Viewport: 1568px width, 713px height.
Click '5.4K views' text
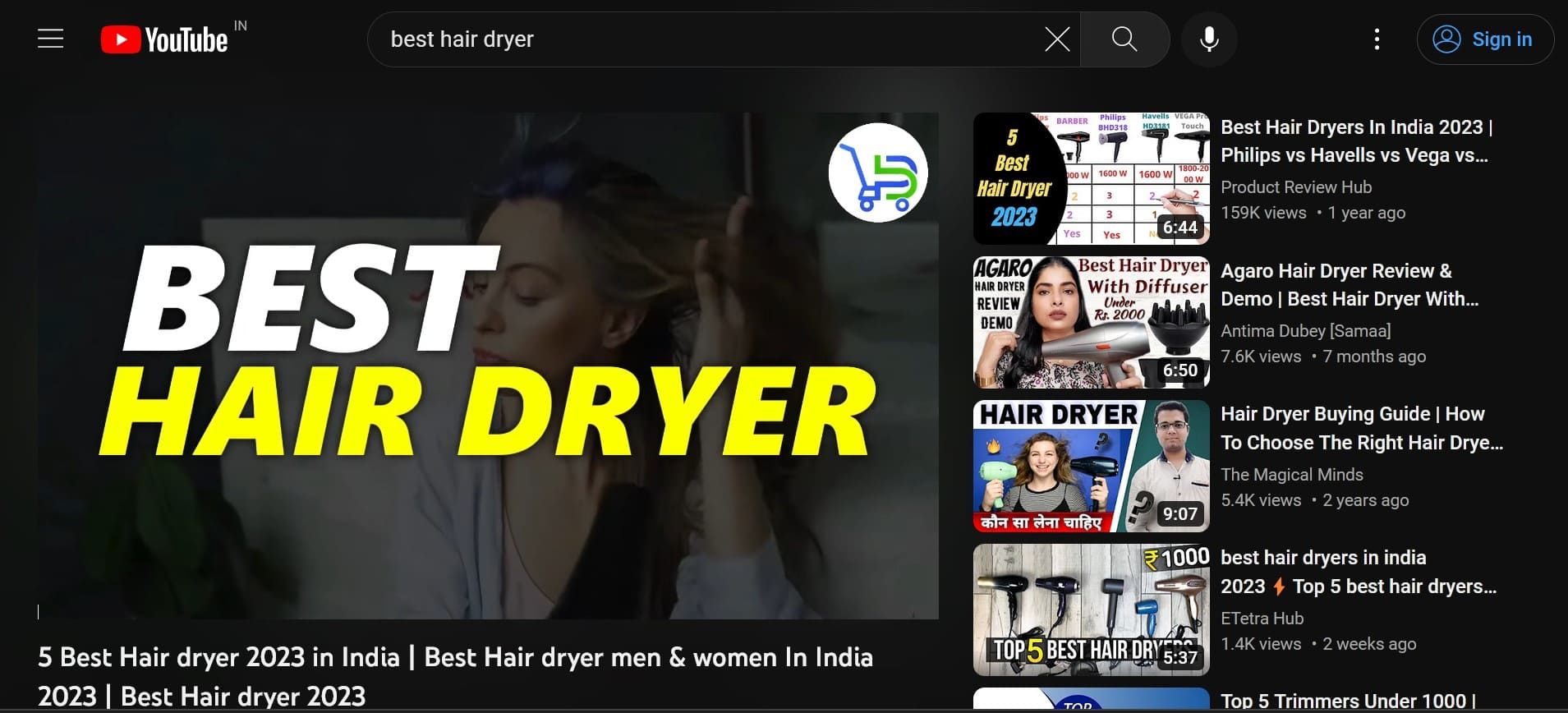[x=1261, y=499]
